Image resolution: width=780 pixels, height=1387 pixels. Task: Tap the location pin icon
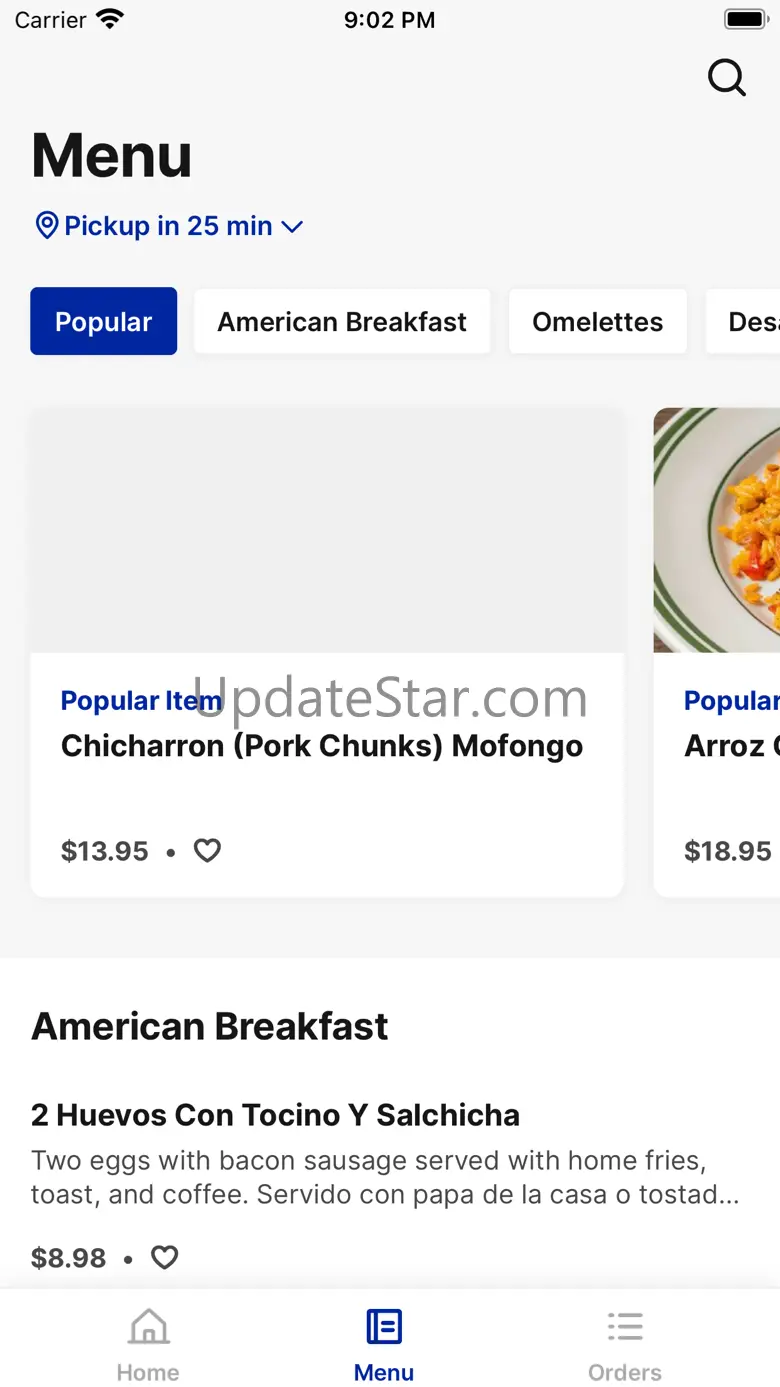(x=46, y=225)
